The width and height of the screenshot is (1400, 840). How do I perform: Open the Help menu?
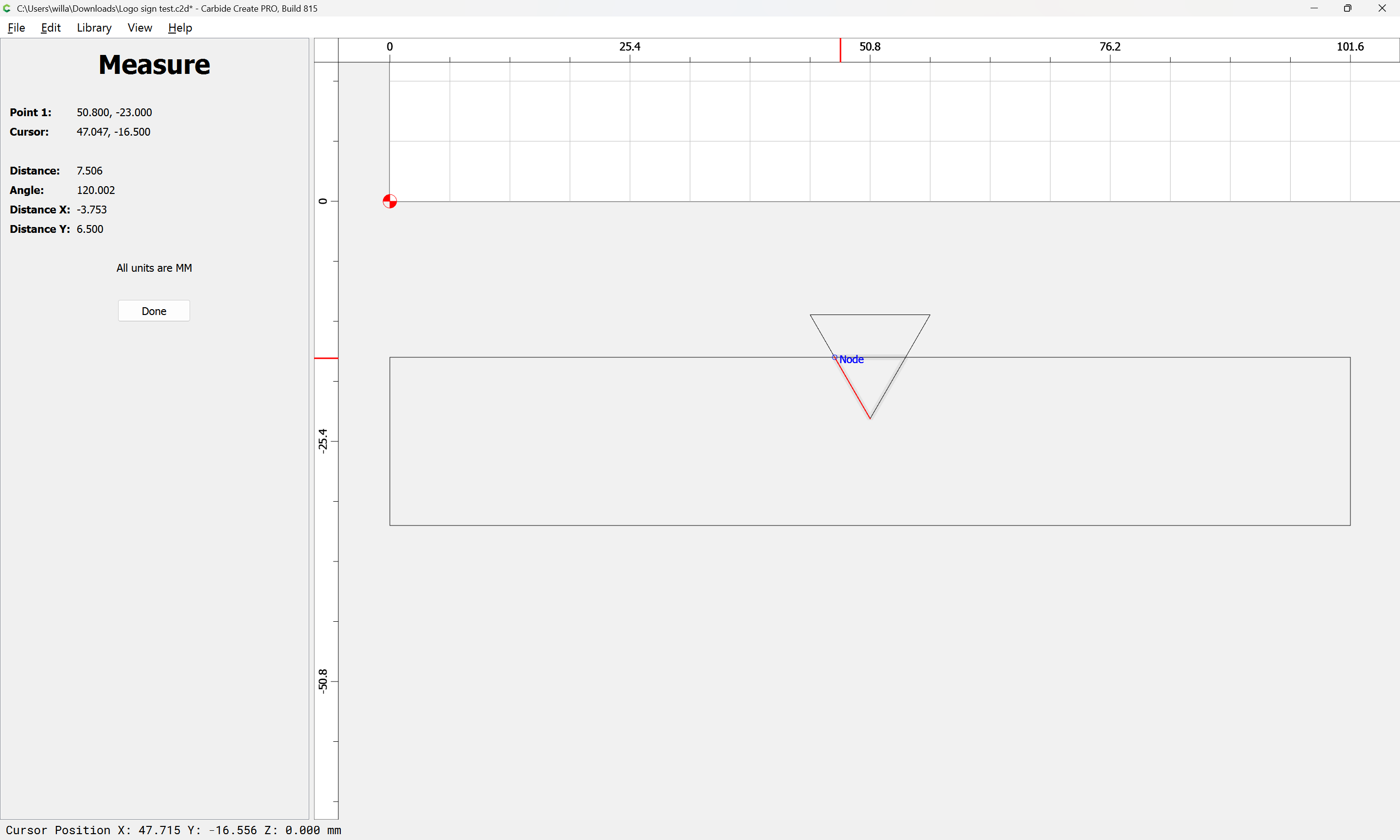tap(180, 28)
